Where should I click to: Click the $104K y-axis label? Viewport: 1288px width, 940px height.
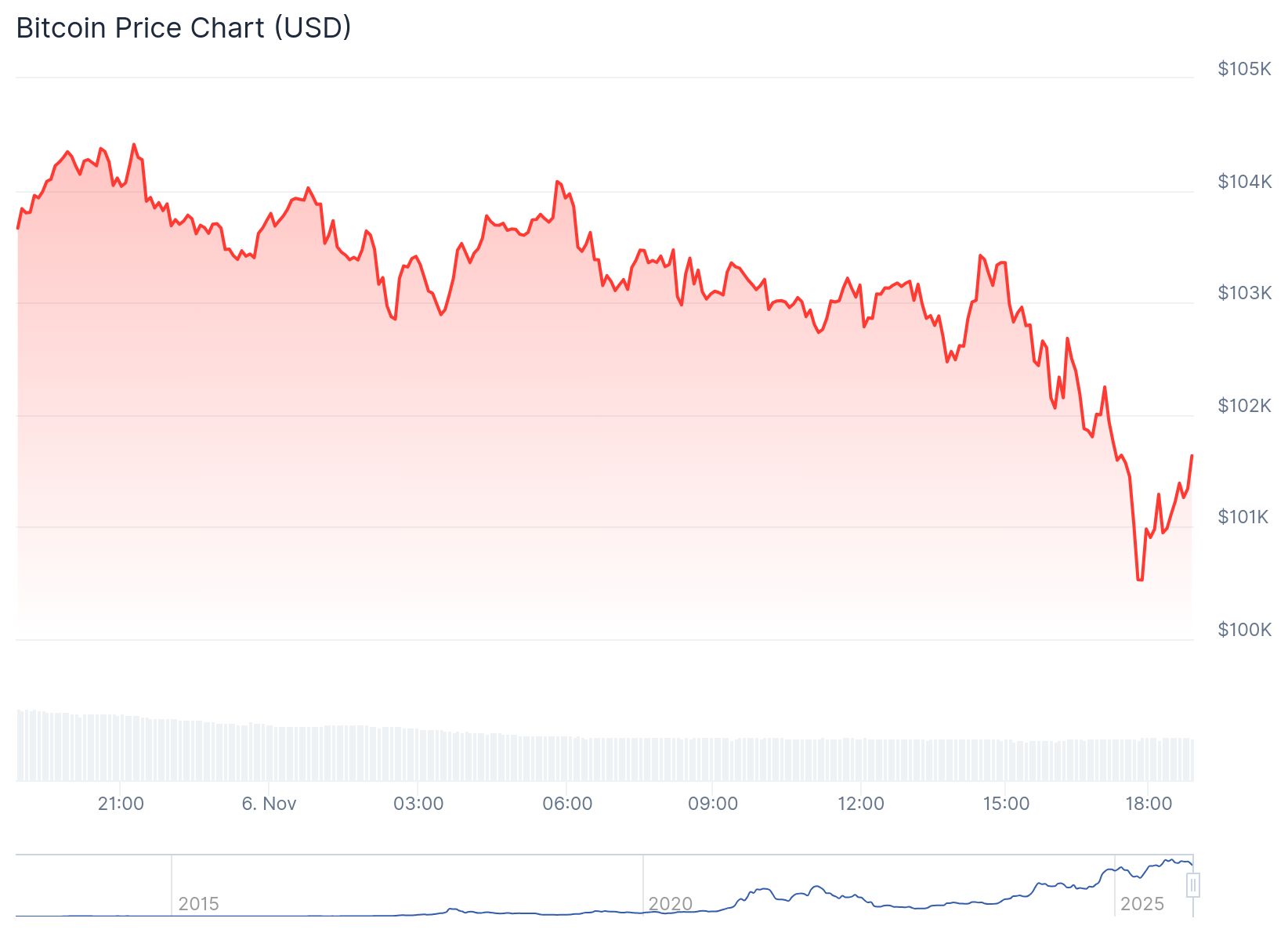pyautogui.click(x=1243, y=182)
